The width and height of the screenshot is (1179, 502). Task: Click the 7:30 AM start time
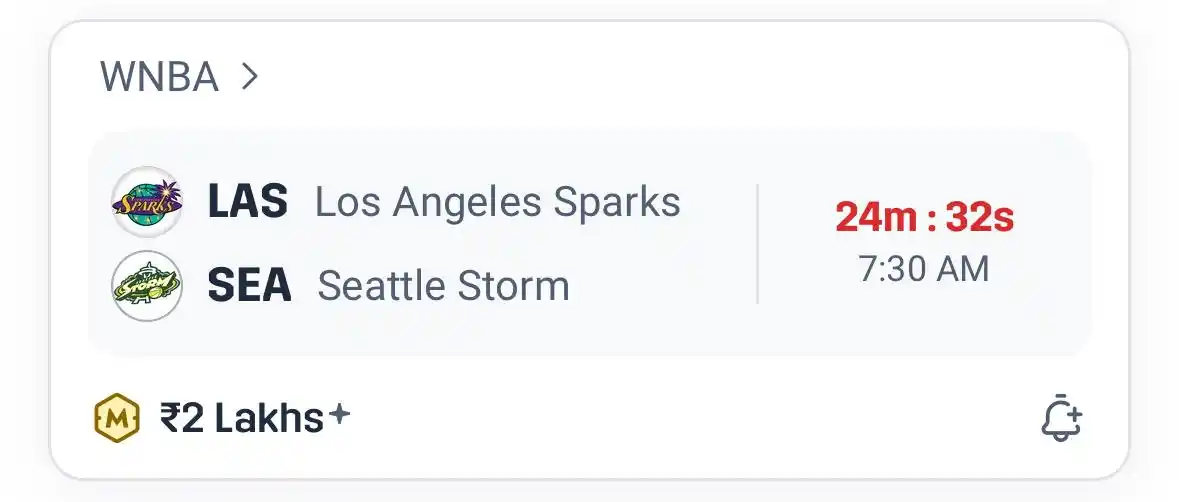(924, 269)
